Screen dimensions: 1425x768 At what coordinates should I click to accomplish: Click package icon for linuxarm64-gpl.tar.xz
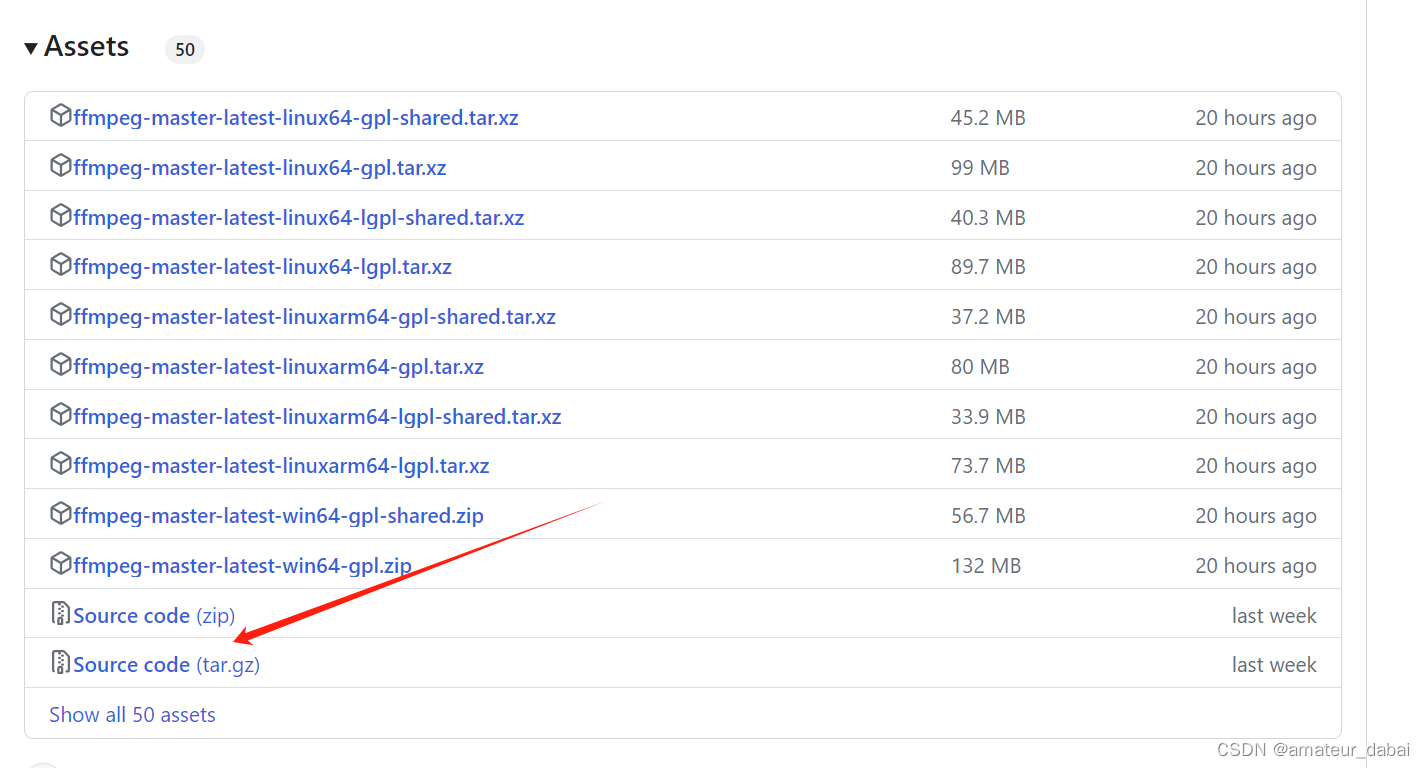(61, 365)
